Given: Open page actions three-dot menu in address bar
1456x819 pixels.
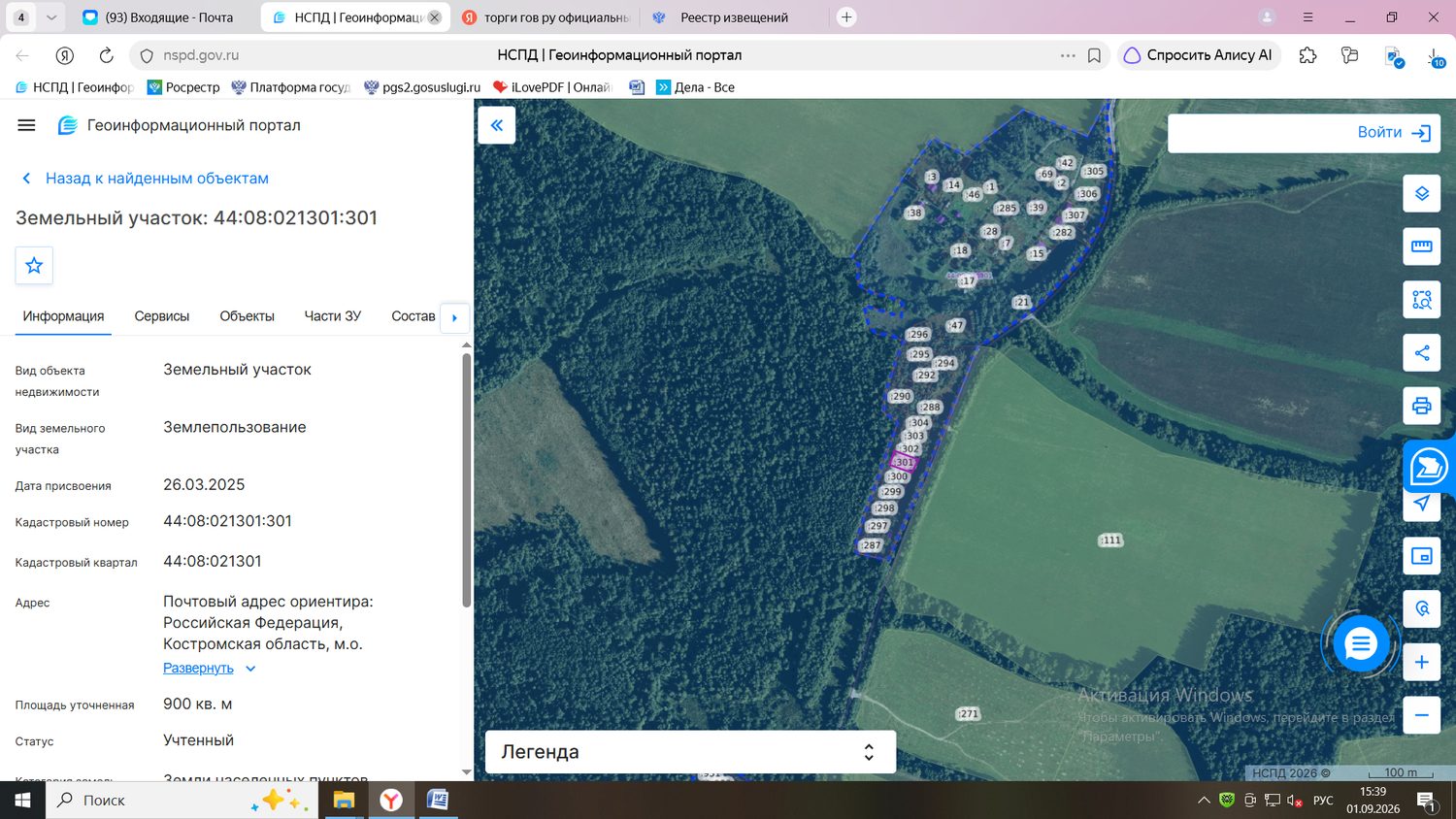Looking at the screenshot, I should point(1068,55).
